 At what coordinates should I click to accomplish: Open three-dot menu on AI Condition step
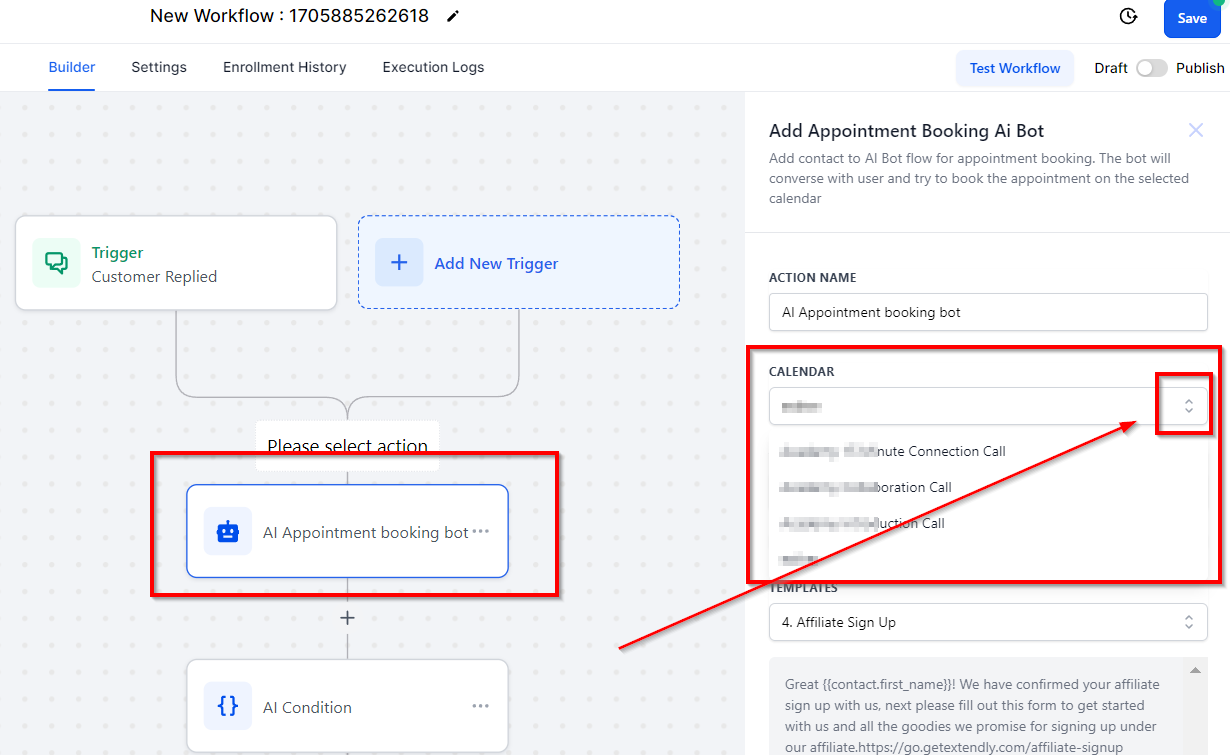click(481, 706)
